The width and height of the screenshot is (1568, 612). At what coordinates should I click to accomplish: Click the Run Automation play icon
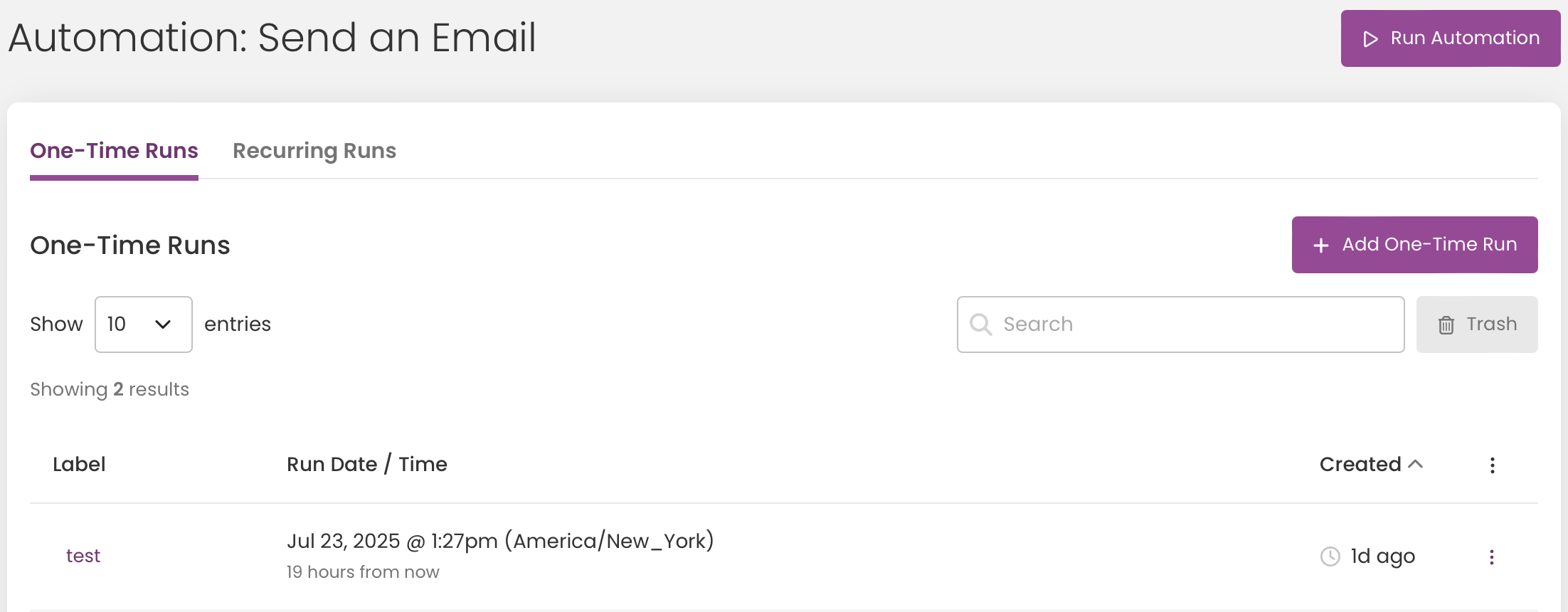coord(1370,38)
